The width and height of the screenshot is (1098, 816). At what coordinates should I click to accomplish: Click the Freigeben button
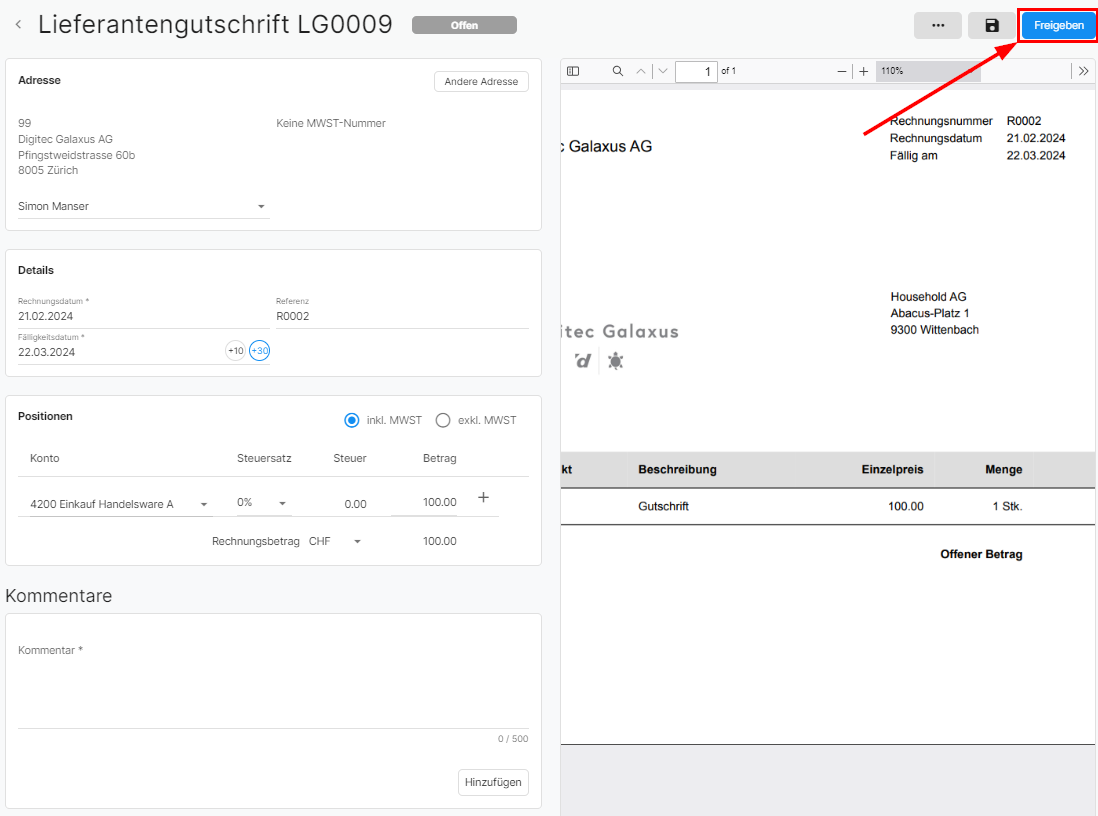(x=1058, y=26)
